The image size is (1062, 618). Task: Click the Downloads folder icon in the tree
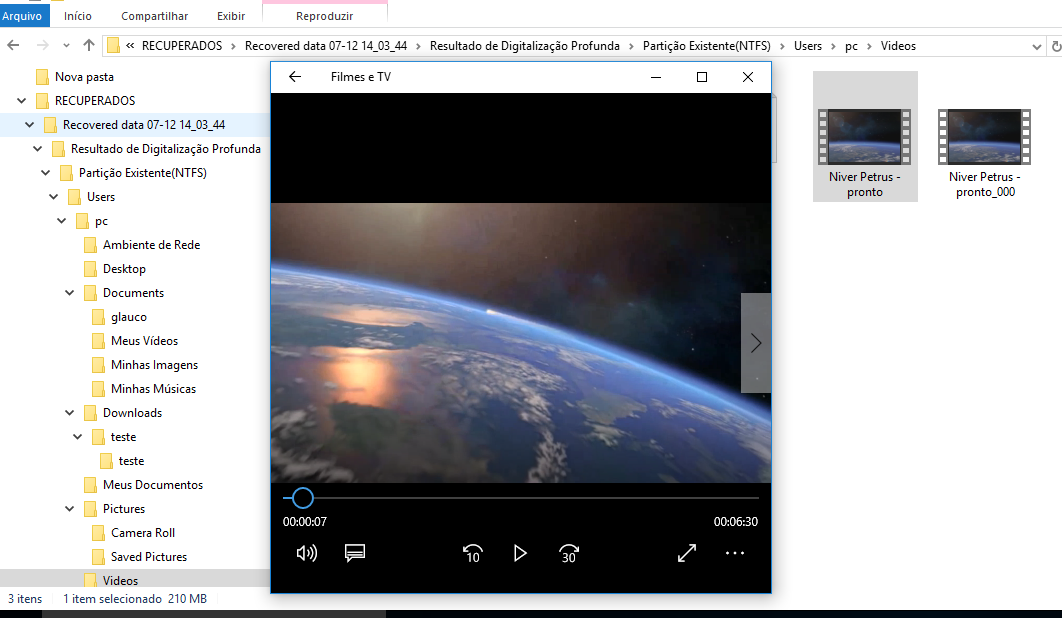tap(90, 413)
